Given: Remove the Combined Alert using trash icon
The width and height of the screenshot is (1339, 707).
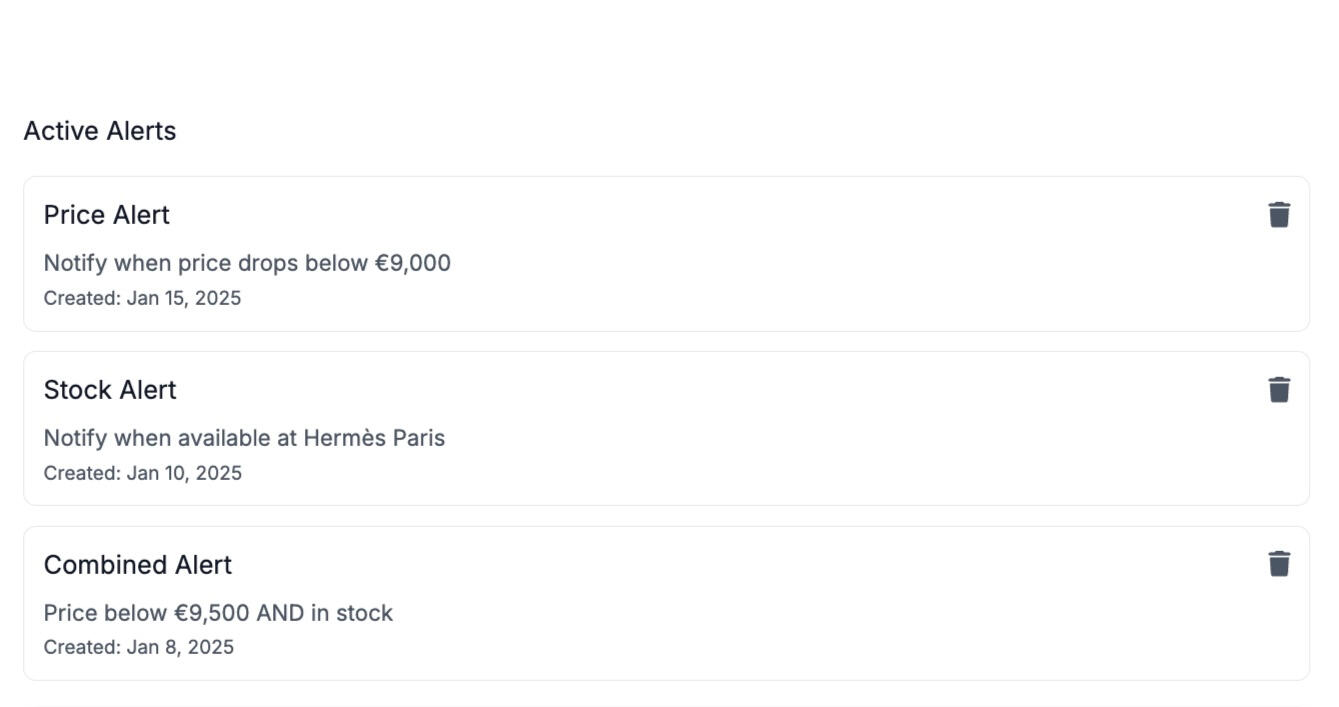Looking at the screenshot, I should (x=1279, y=564).
